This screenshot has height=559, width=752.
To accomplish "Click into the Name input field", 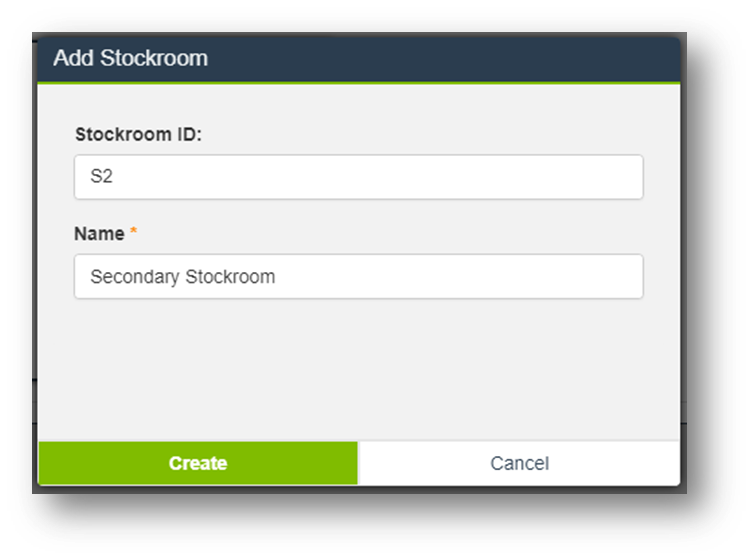I will [x=358, y=277].
